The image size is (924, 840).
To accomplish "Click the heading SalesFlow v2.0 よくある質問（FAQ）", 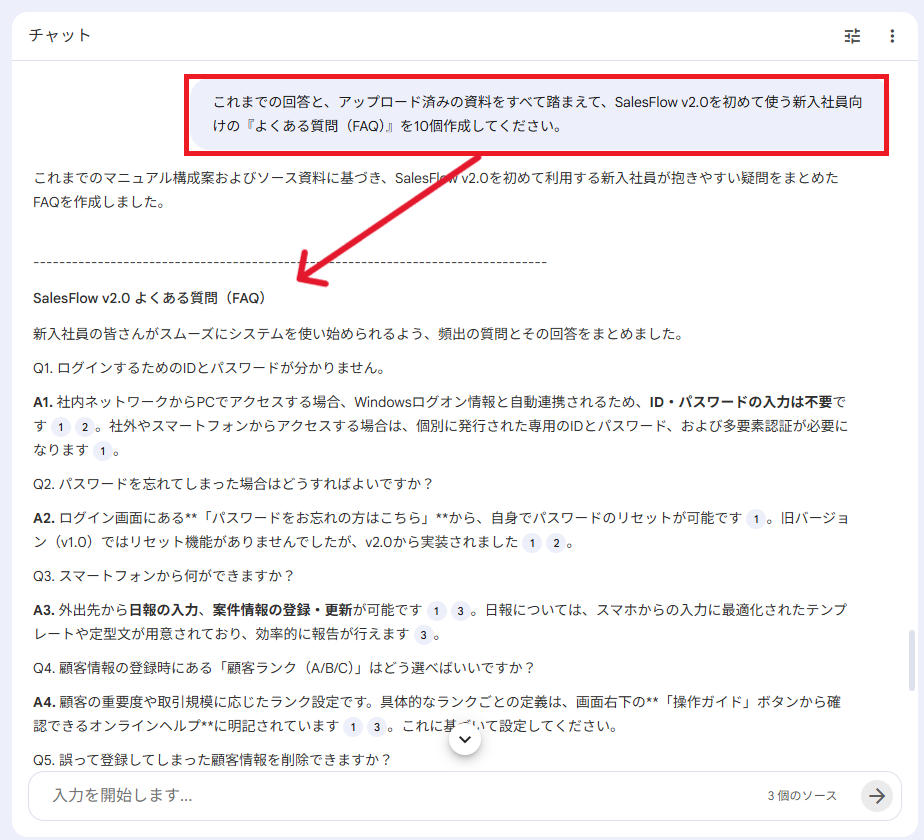I will click(149, 298).
